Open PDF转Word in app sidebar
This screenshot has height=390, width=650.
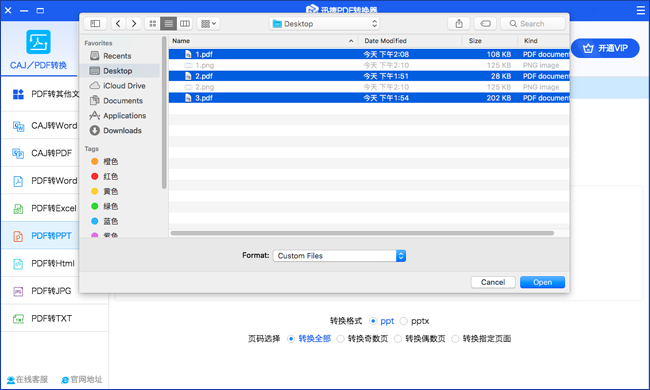(40, 181)
